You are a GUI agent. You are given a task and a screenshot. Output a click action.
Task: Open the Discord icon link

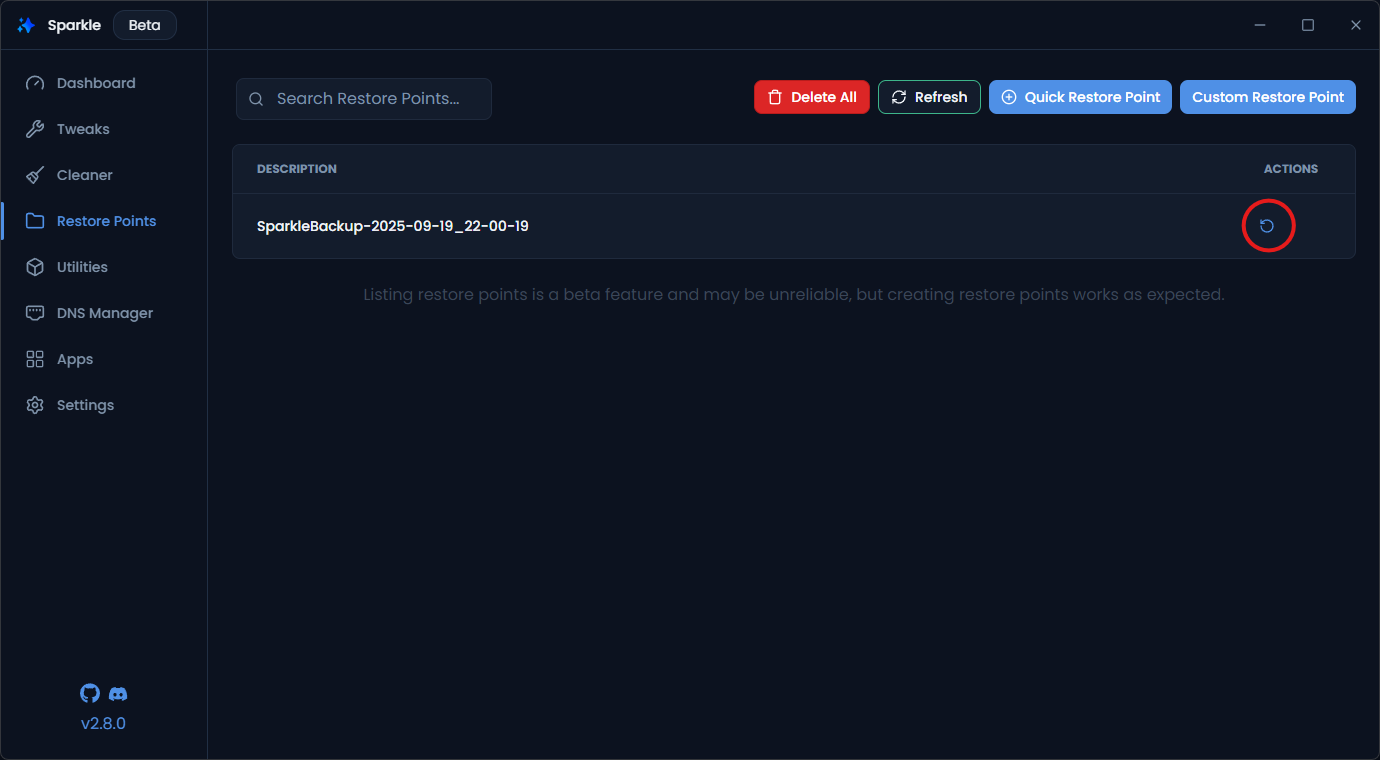[118, 693]
